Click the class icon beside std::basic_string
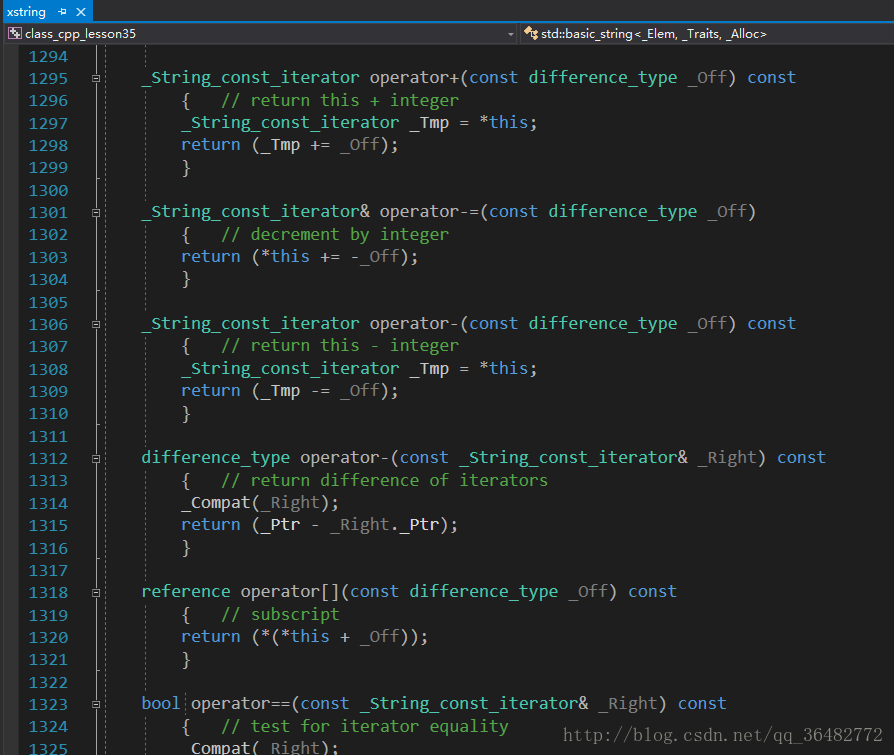894x755 pixels. 531,33
